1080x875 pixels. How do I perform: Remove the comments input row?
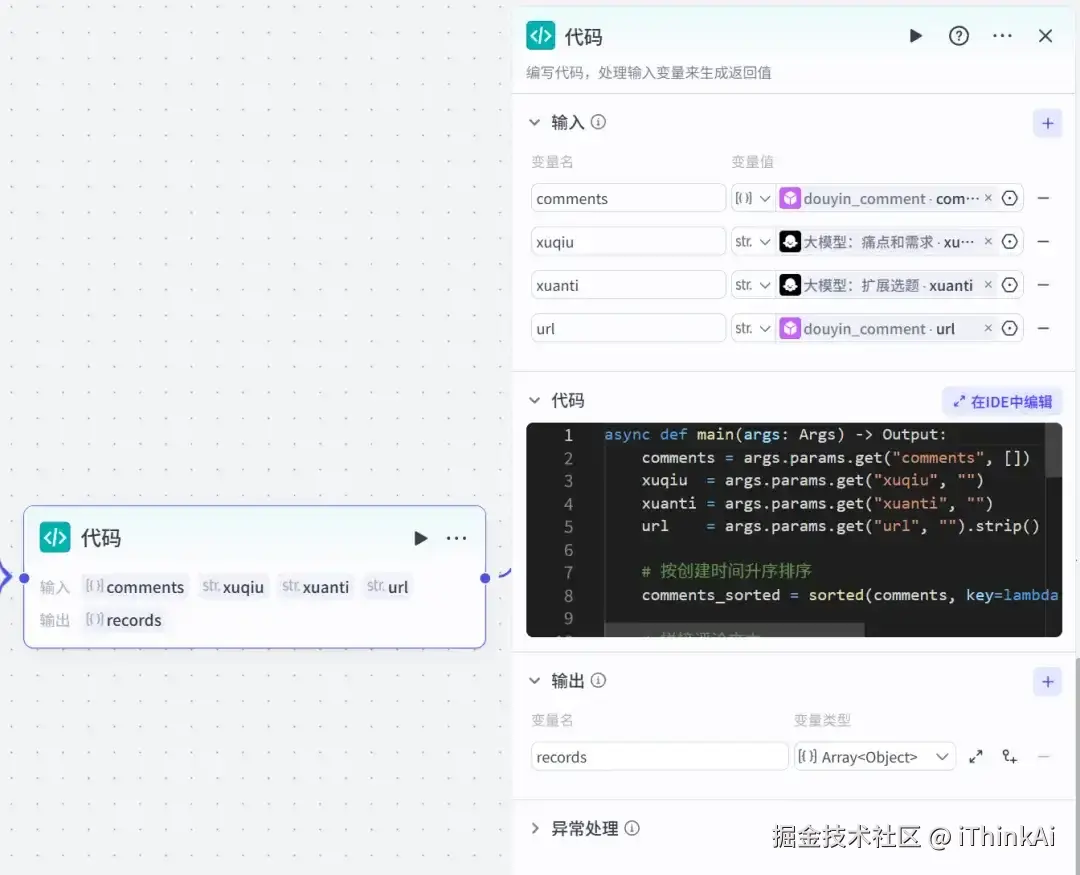tap(1043, 198)
